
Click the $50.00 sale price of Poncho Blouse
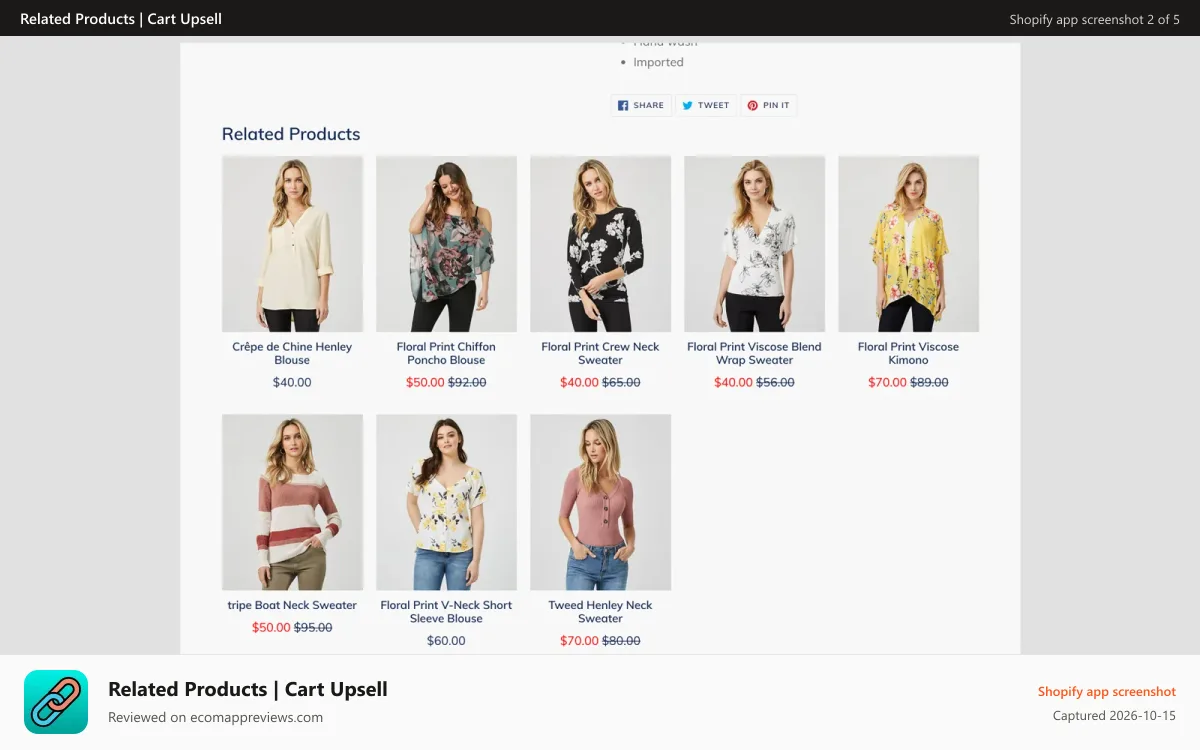click(425, 382)
